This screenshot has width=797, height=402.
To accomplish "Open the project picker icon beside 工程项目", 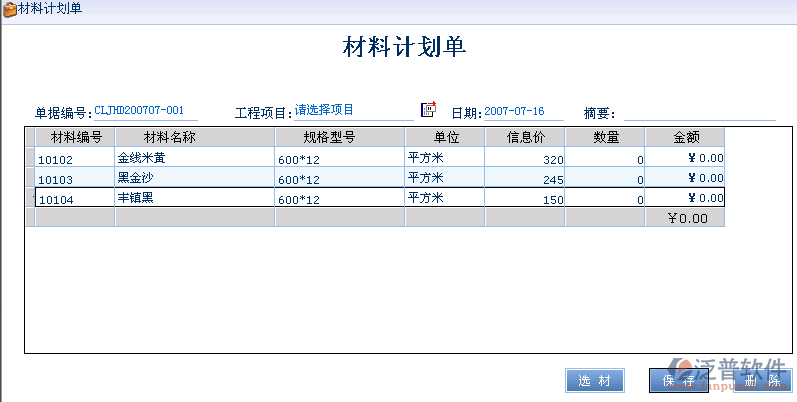I will 428,109.
